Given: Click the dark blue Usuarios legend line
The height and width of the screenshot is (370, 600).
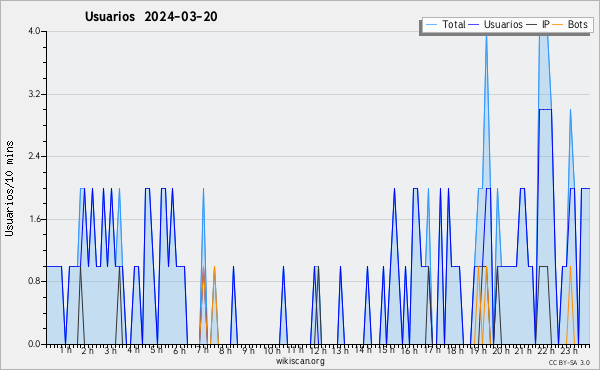Looking at the screenshot, I should (x=474, y=24).
